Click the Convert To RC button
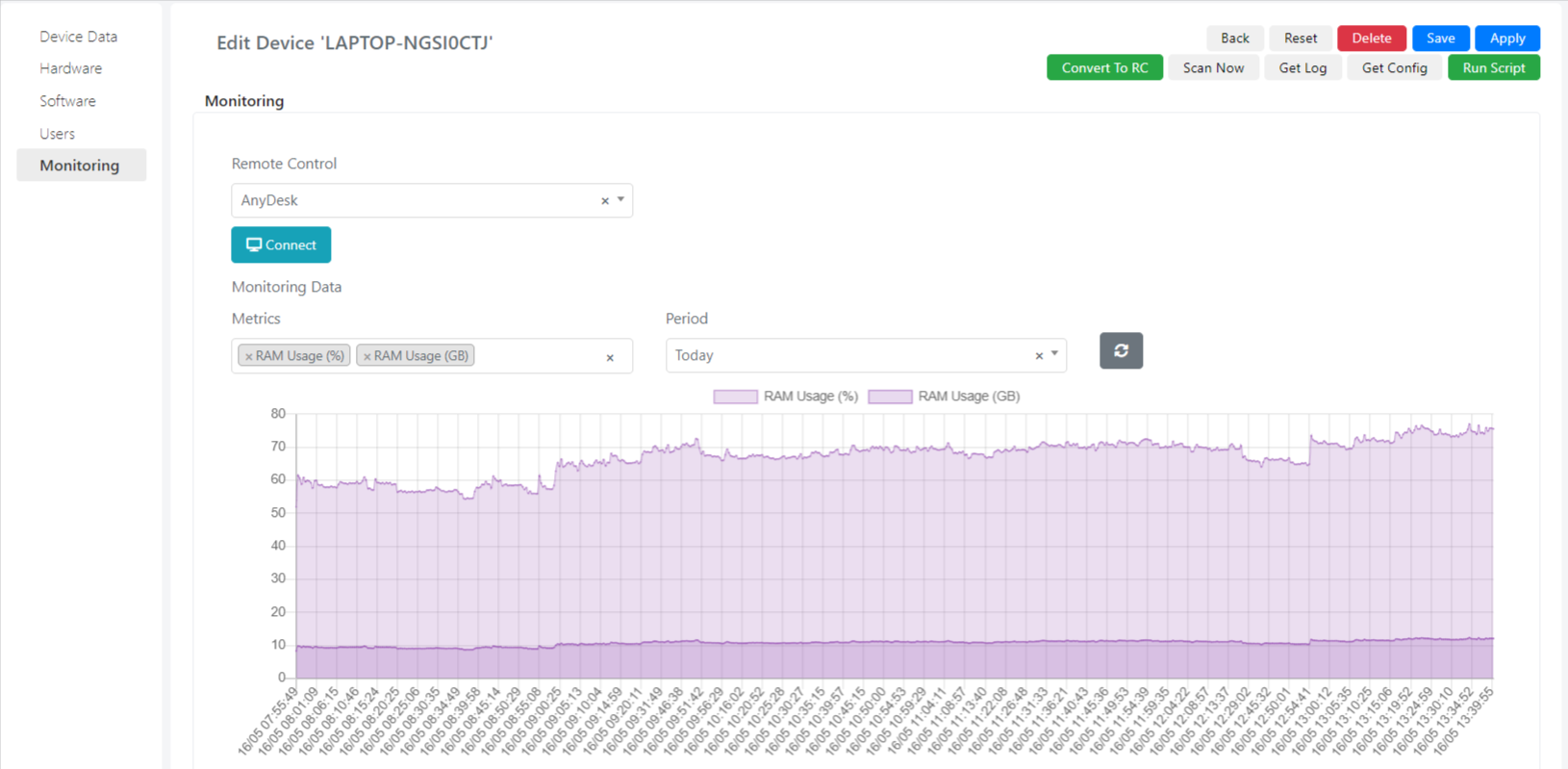The image size is (1568, 769). 1104,67
